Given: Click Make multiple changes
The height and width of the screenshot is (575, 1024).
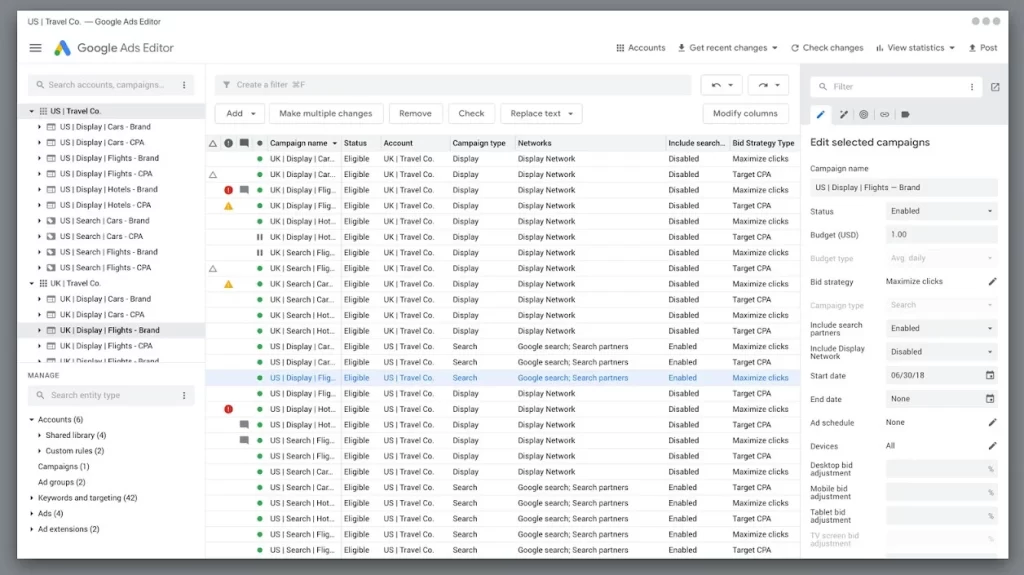Looking at the screenshot, I should coord(325,114).
